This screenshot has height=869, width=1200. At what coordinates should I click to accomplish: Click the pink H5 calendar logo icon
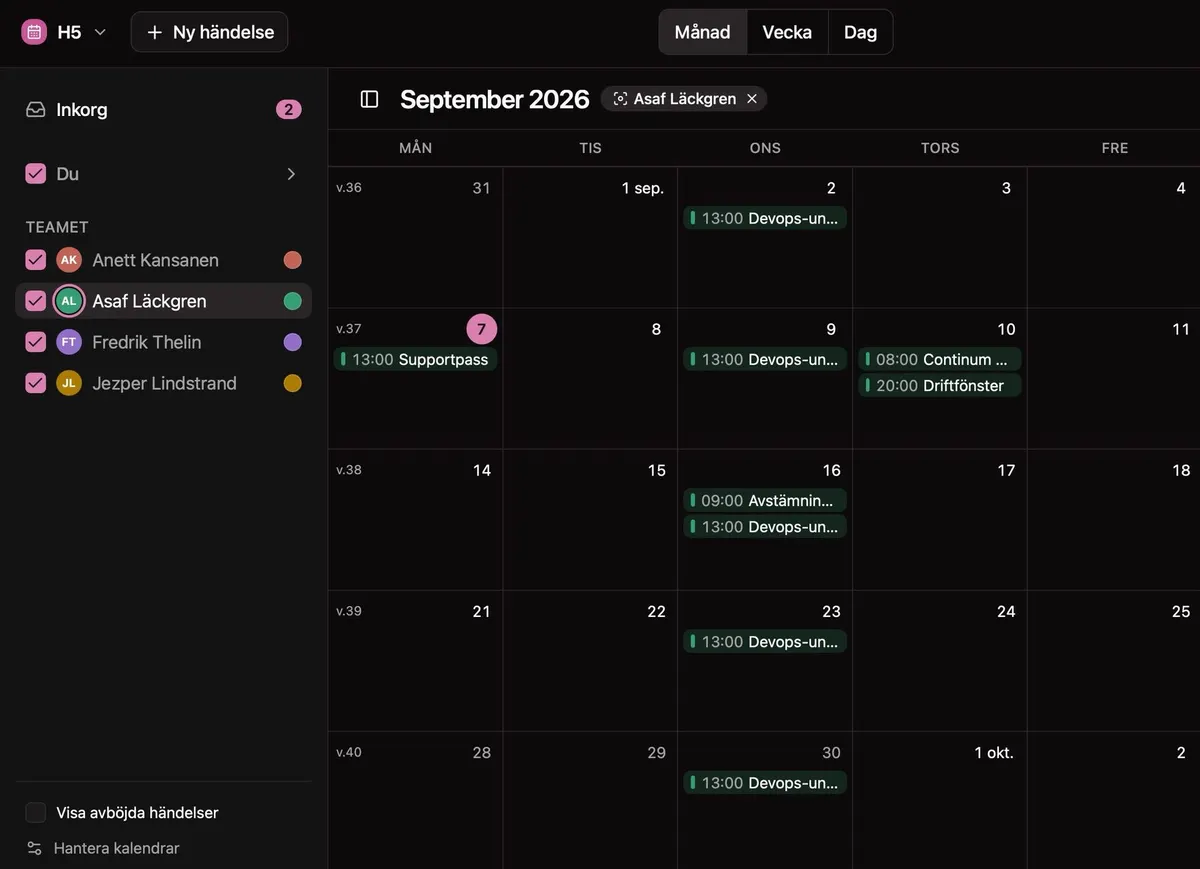[34, 32]
